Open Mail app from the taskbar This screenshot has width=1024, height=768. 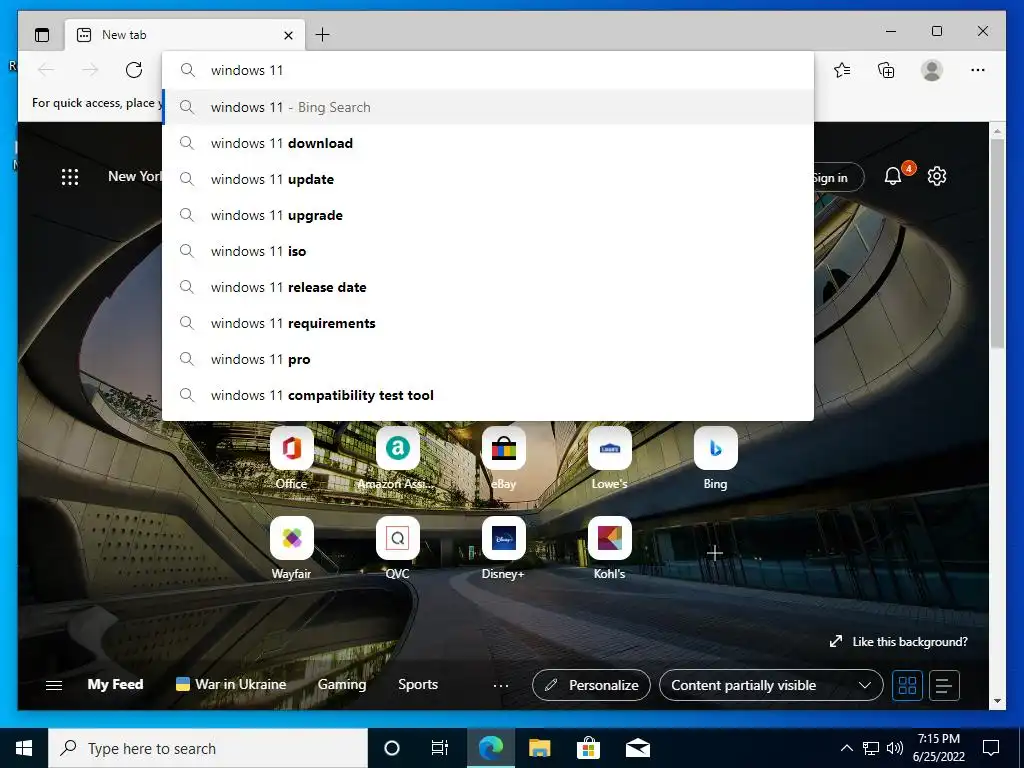[x=637, y=748]
